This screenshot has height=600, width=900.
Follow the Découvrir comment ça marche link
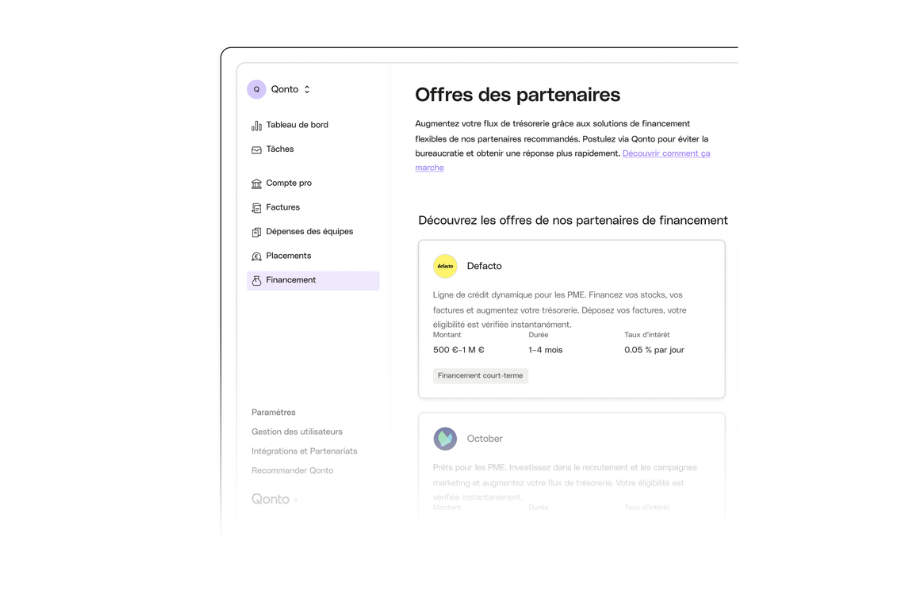coord(665,153)
